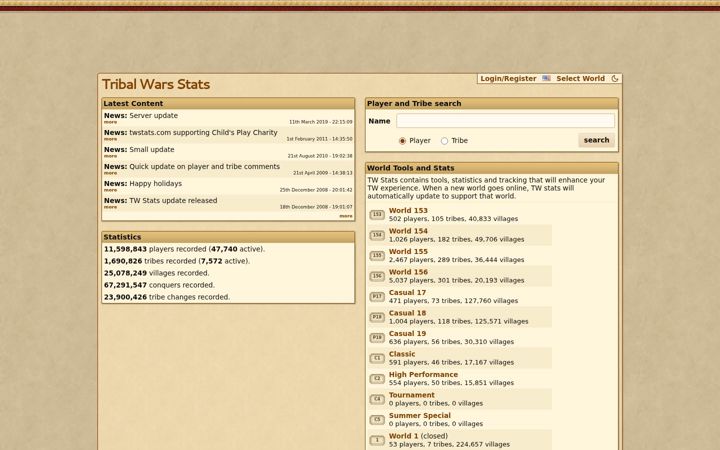Open the World 156 link
Image resolution: width=720 pixels, height=450 pixels.
(x=408, y=272)
